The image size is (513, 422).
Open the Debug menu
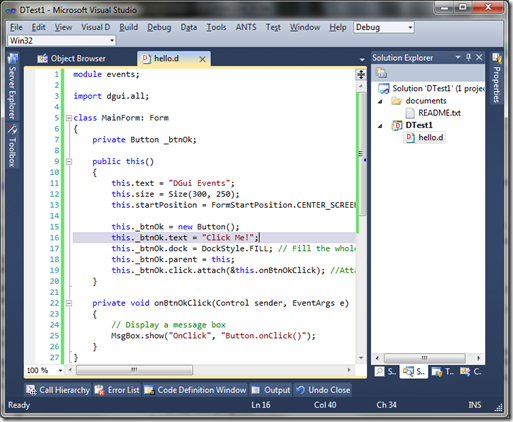pyautogui.click(x=159, y=27)
